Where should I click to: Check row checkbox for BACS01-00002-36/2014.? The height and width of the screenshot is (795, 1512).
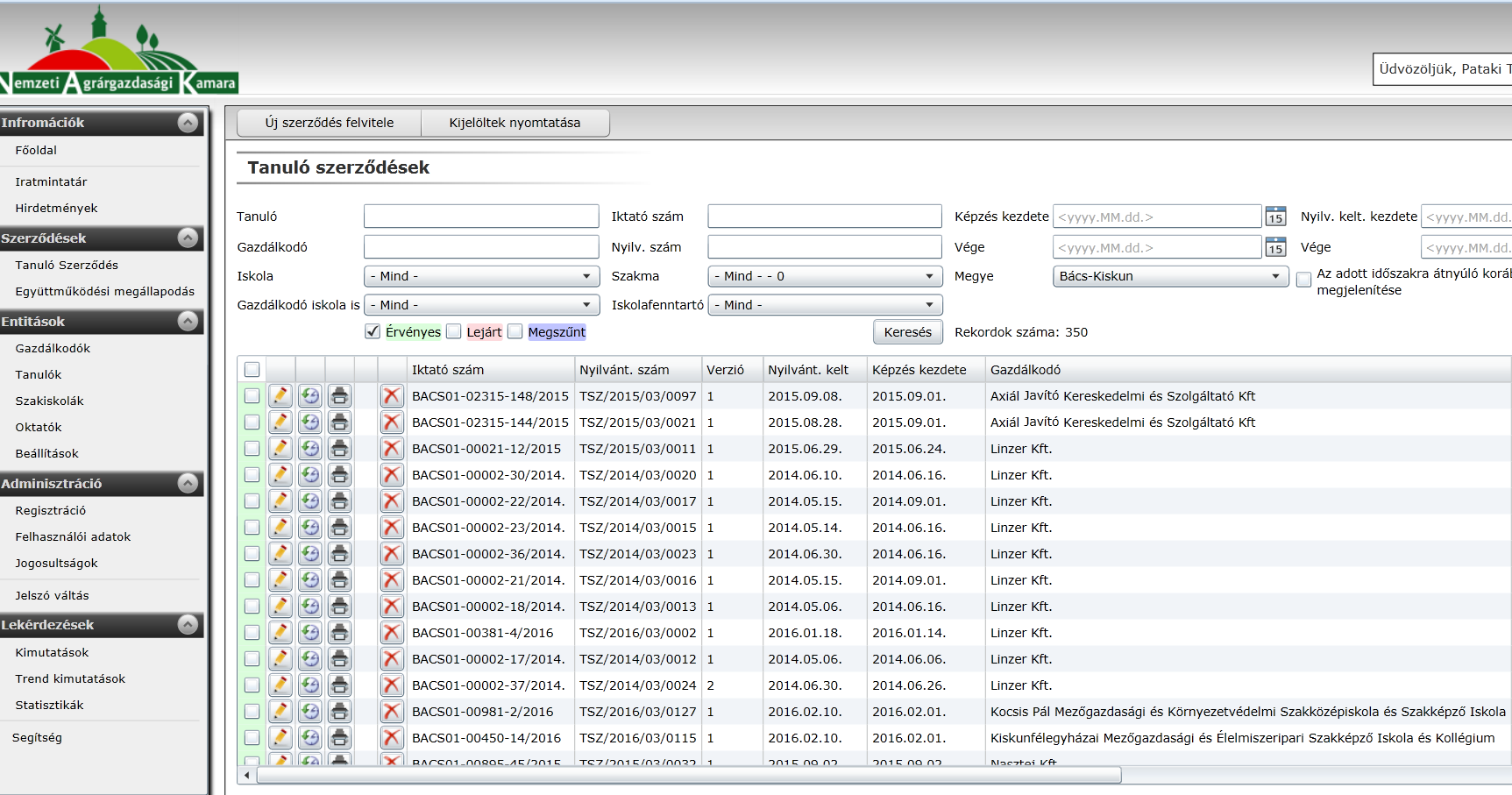(x=252, y=554)
